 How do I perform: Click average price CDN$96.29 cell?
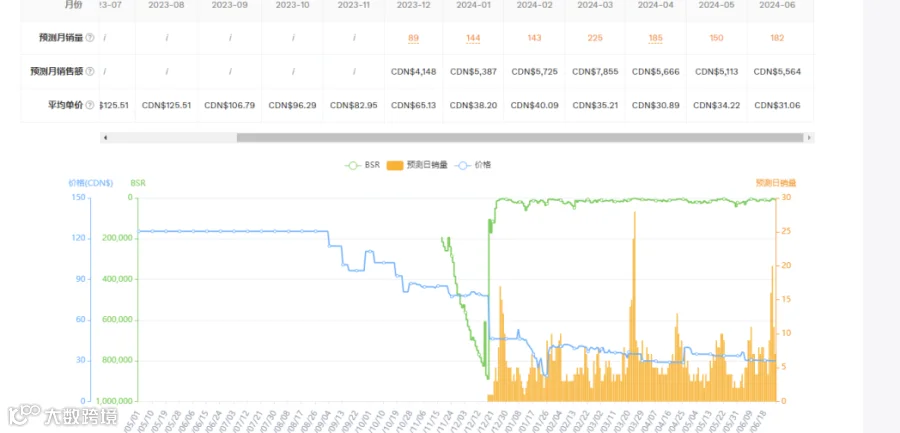pos(293,106)
